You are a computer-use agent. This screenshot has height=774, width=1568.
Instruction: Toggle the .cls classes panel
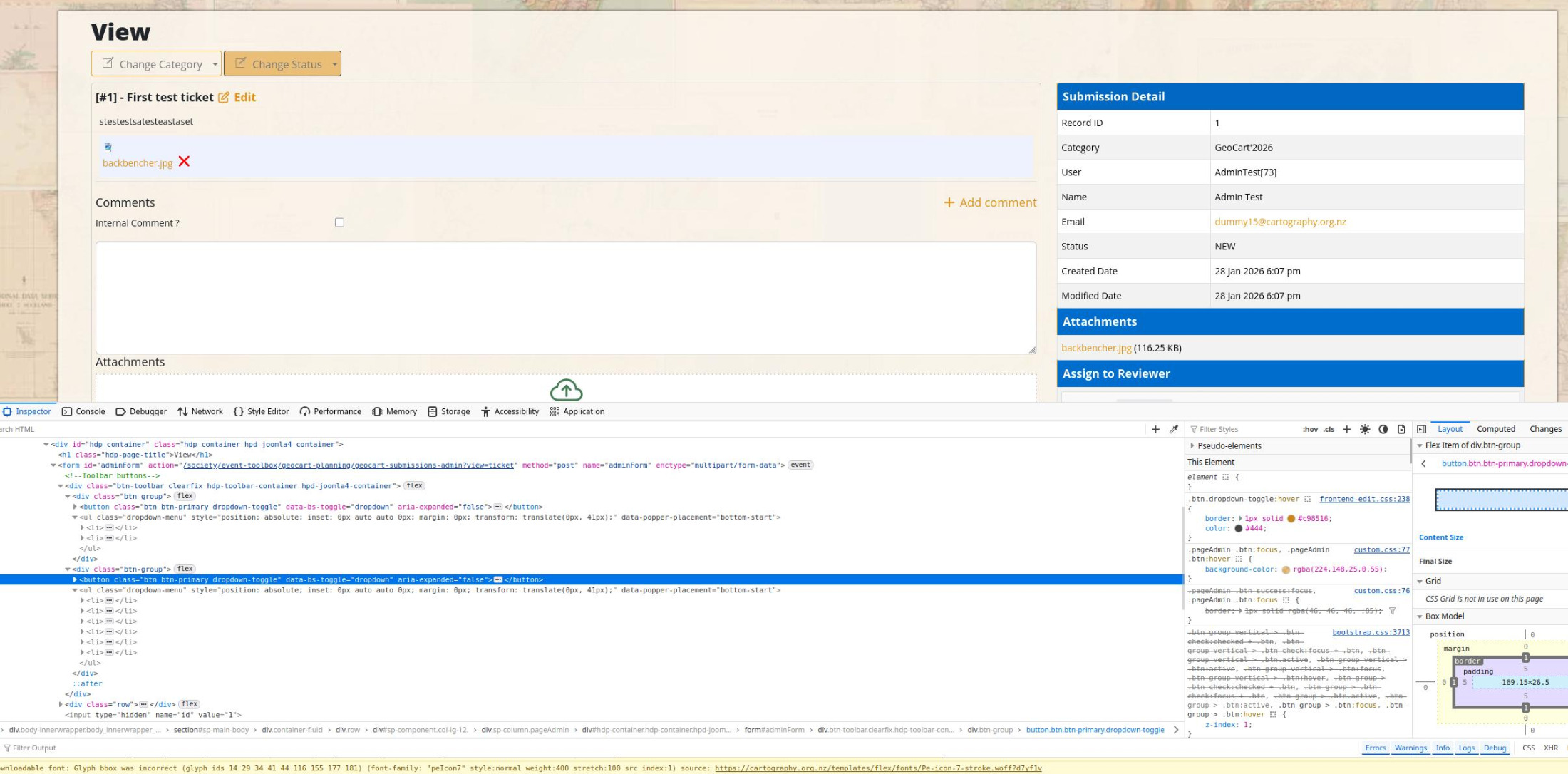click(x=1329, y=429)
